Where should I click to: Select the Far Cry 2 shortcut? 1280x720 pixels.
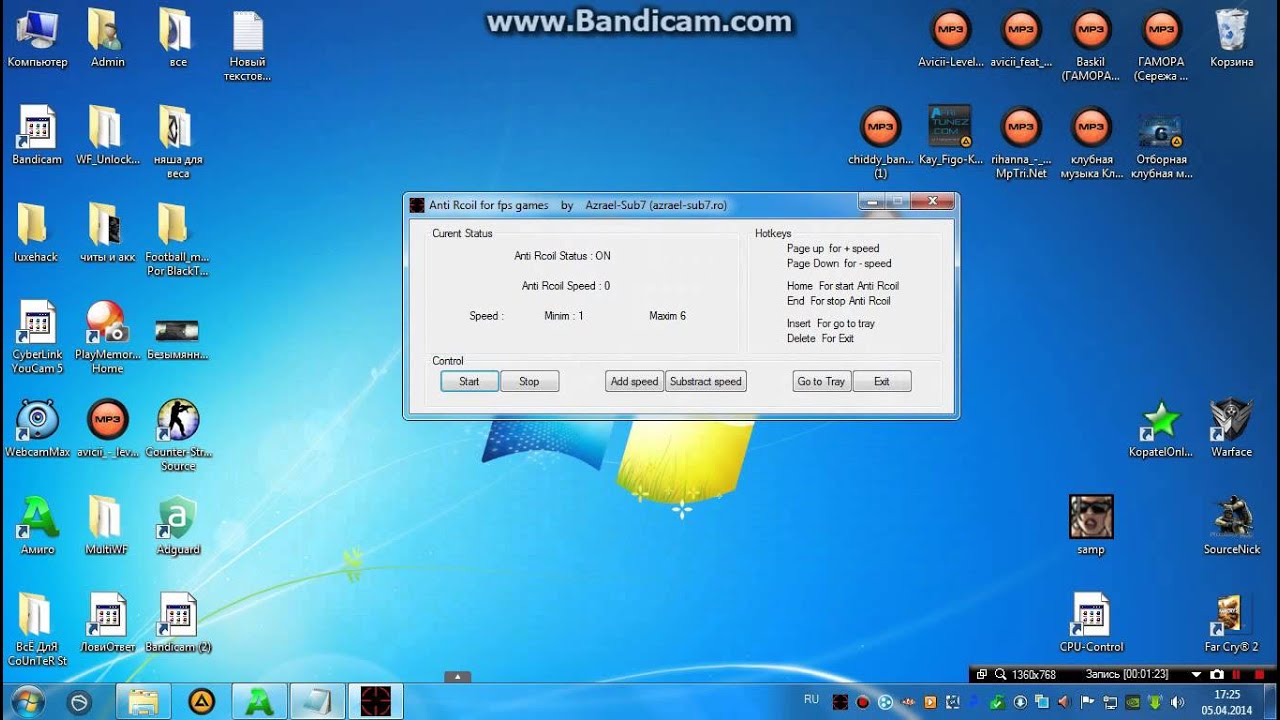click(1231, 624)
